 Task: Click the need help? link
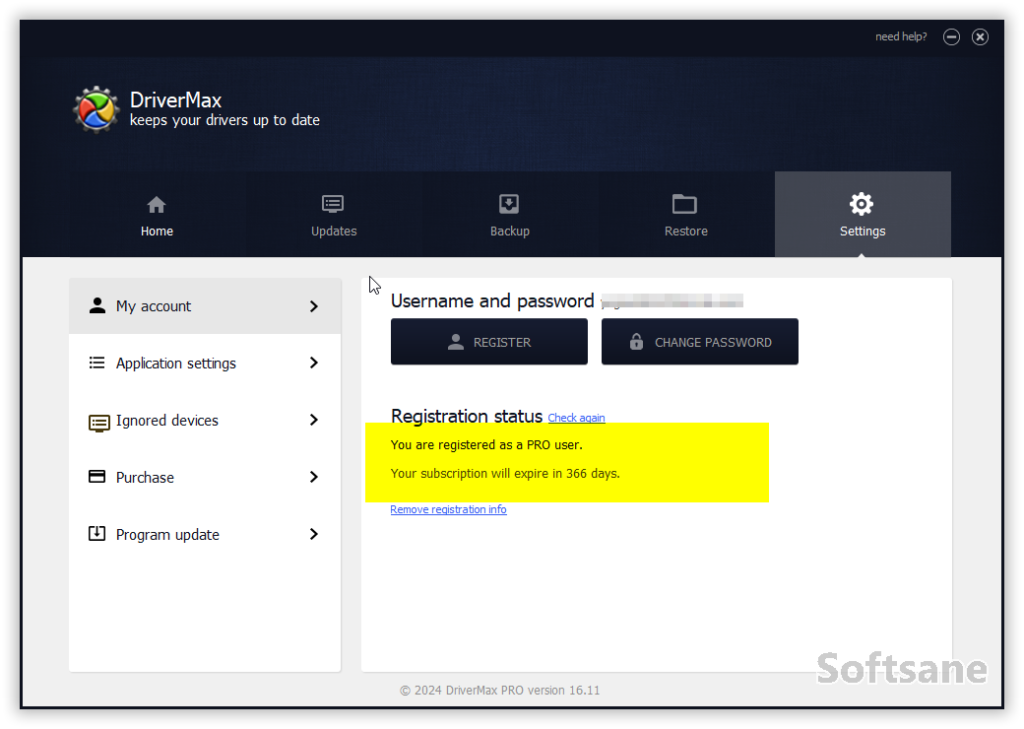click(901, 37)
